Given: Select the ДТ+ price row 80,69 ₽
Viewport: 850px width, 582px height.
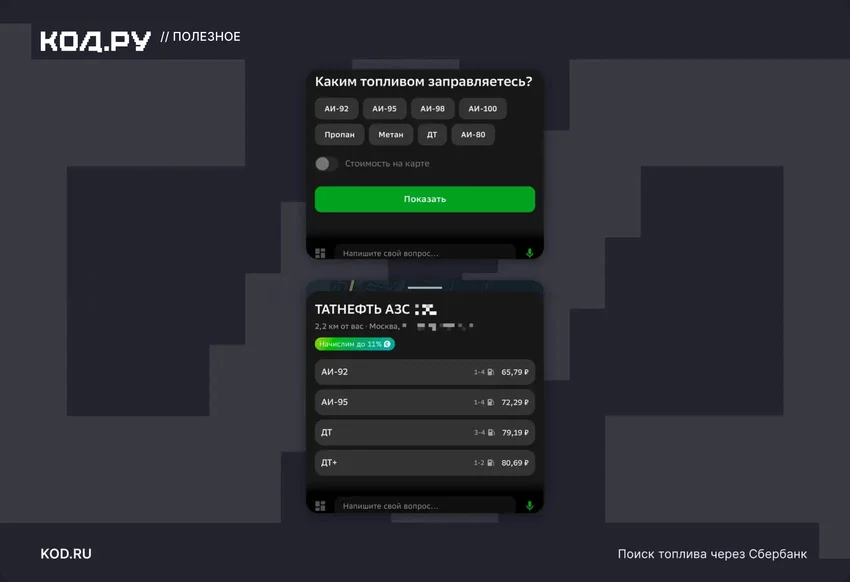Looking at the screenshot, I should pos(425,463).
